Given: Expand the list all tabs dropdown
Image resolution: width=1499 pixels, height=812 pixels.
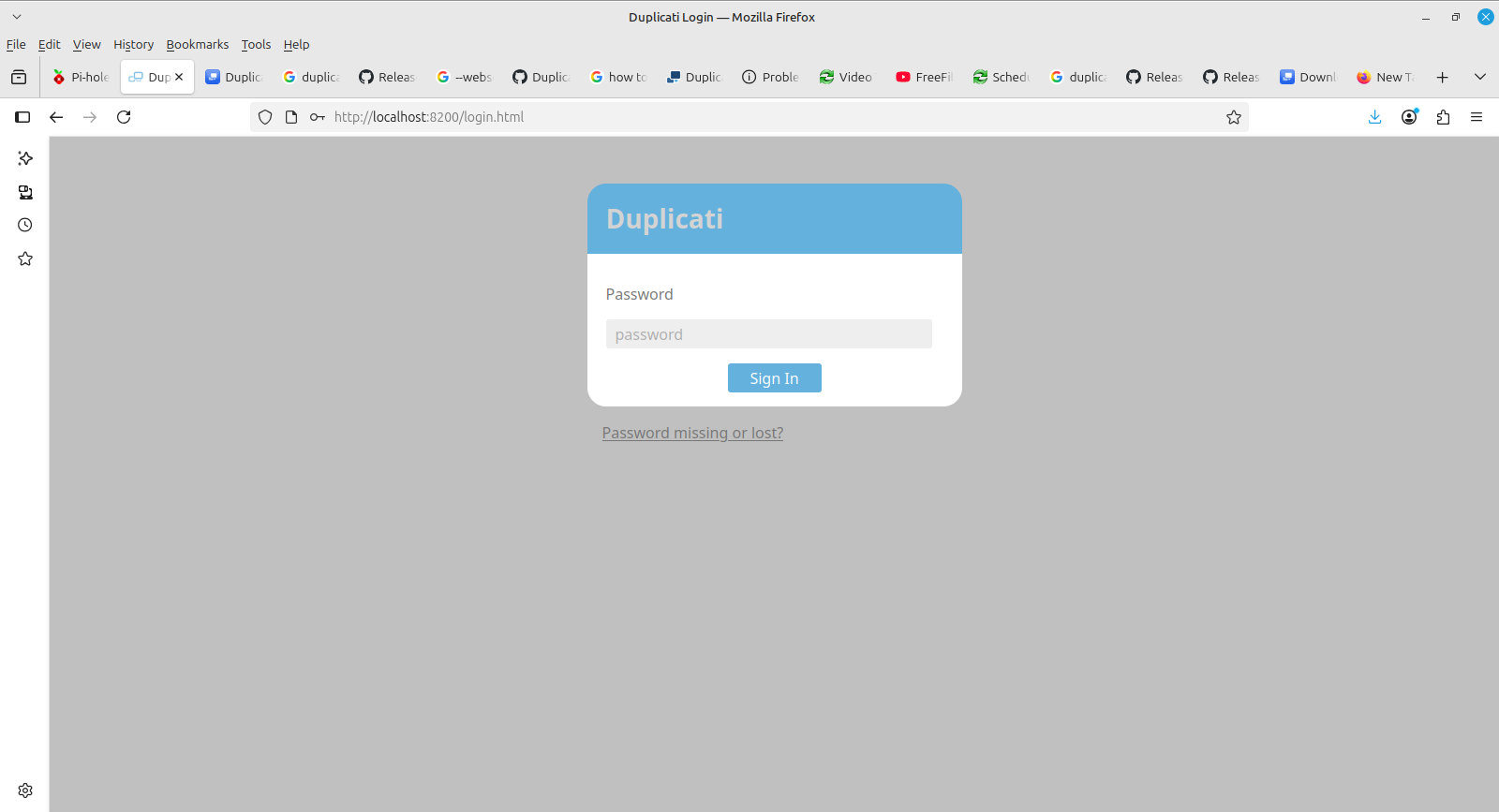Looking at the screenshot, I should point(1480,77).
